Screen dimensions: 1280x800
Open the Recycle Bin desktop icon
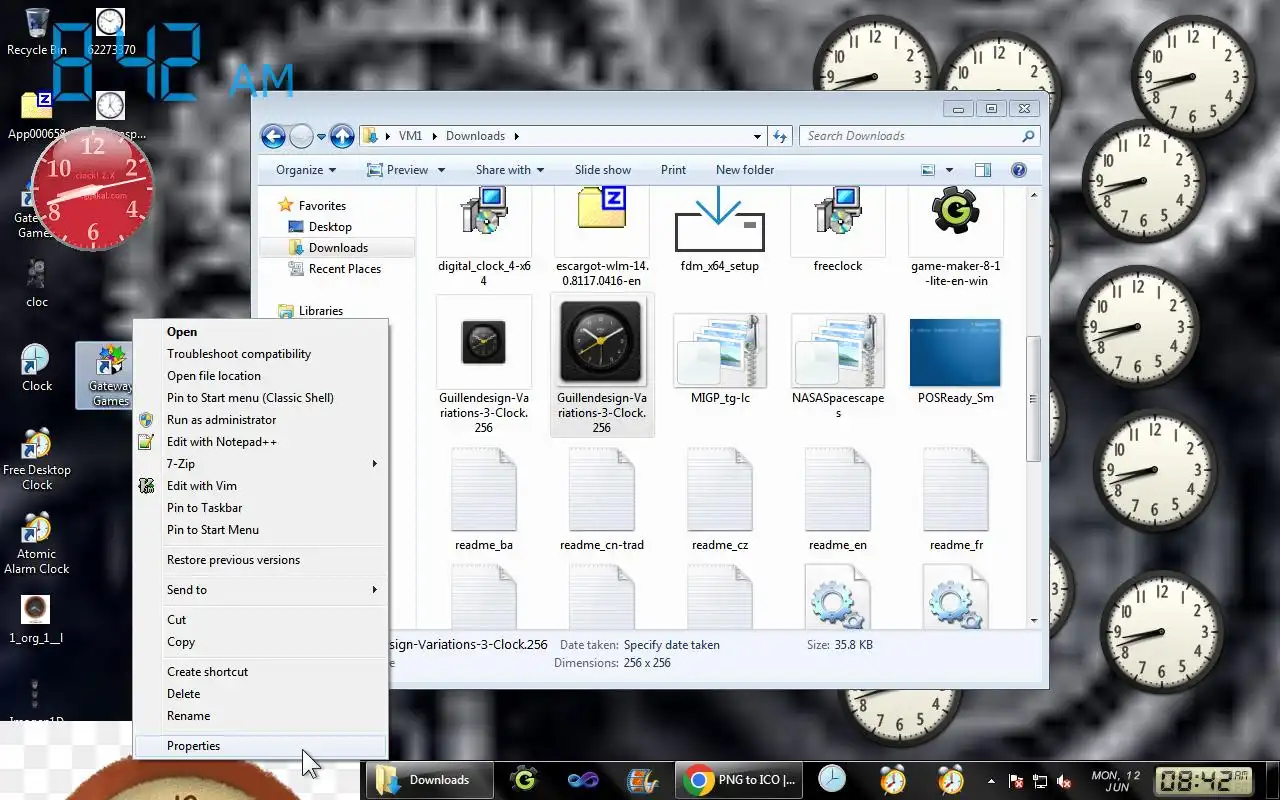[36, 30]
